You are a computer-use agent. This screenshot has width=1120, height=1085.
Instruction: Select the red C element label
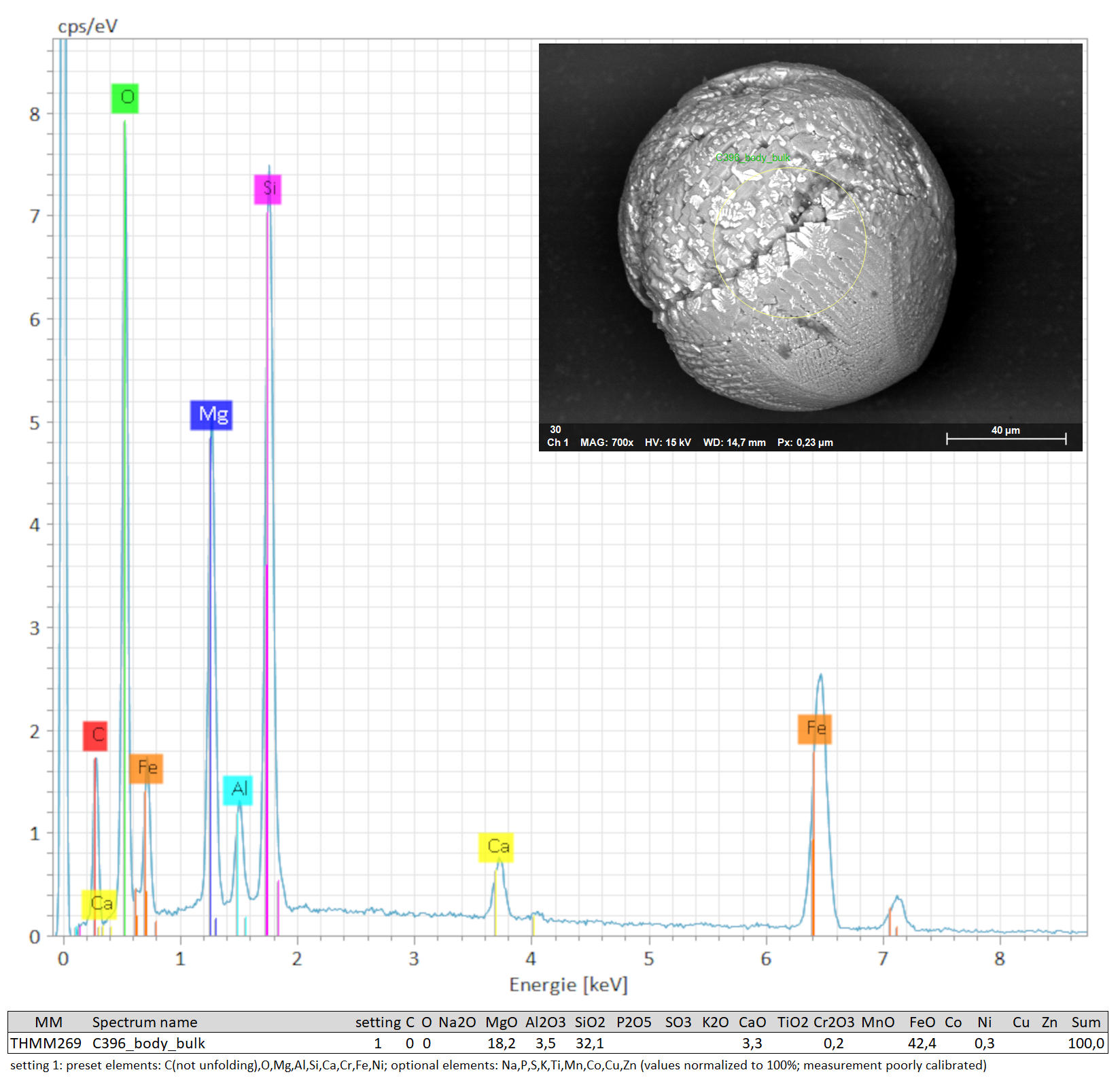tap(95, 736)
